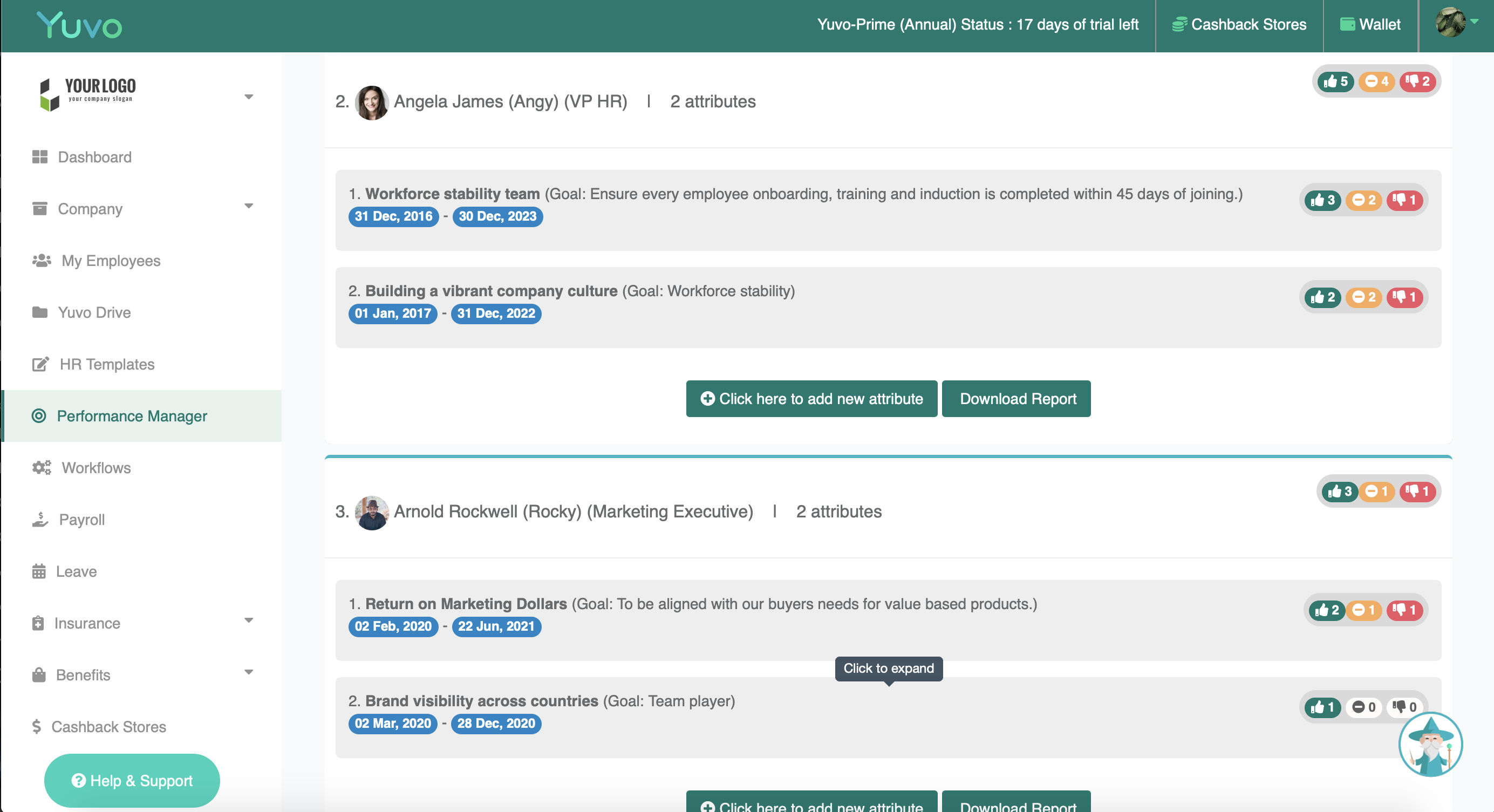Open Cashback Stores in top bar
Screen dimensions: 1494x812
click(x=1239, y=24)
